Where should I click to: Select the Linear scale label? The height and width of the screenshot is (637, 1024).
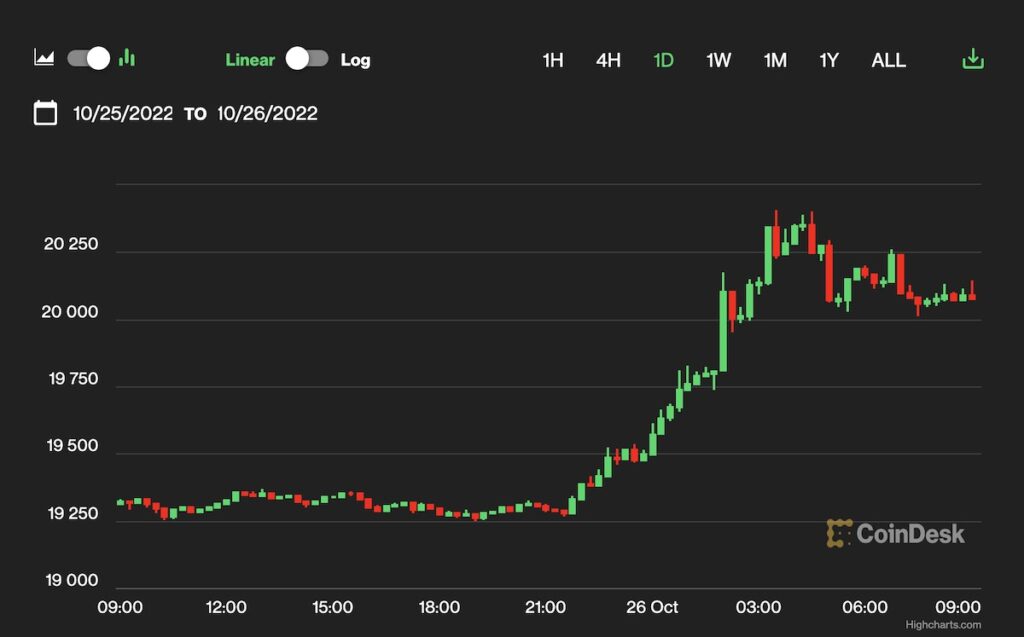pyautogui.click(x=250, y=60)
